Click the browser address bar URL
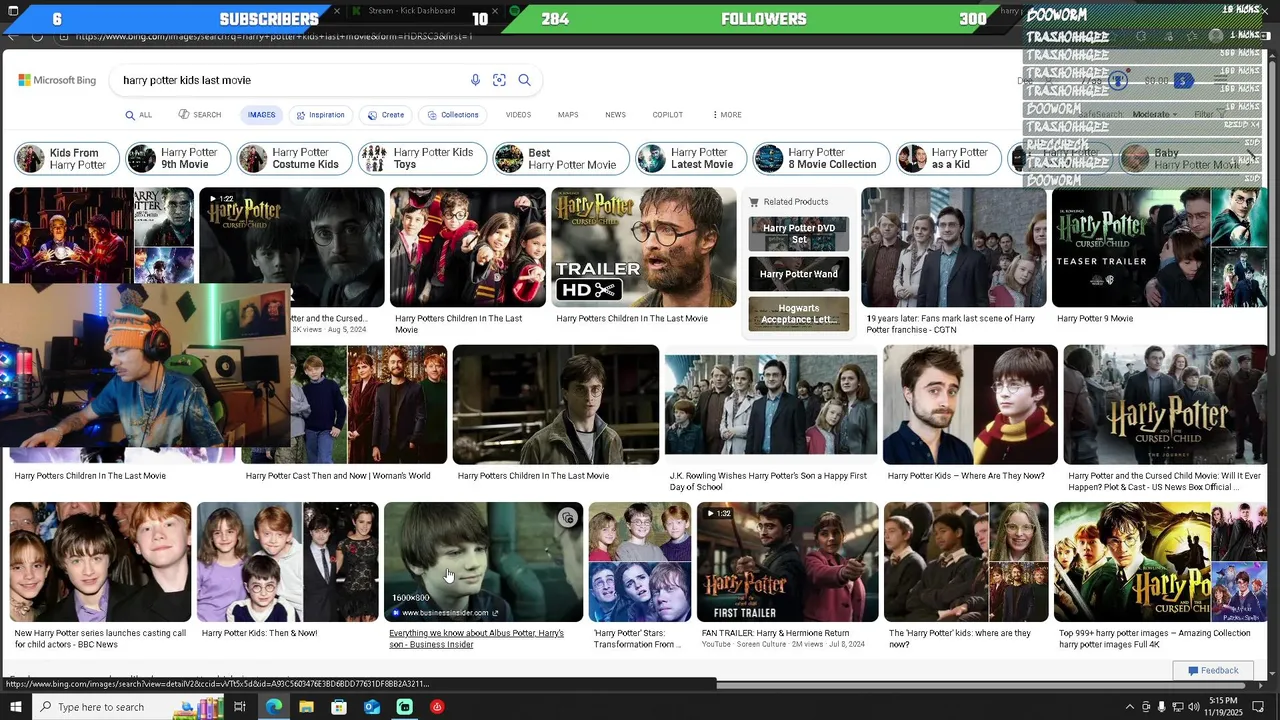 (273, 37)
